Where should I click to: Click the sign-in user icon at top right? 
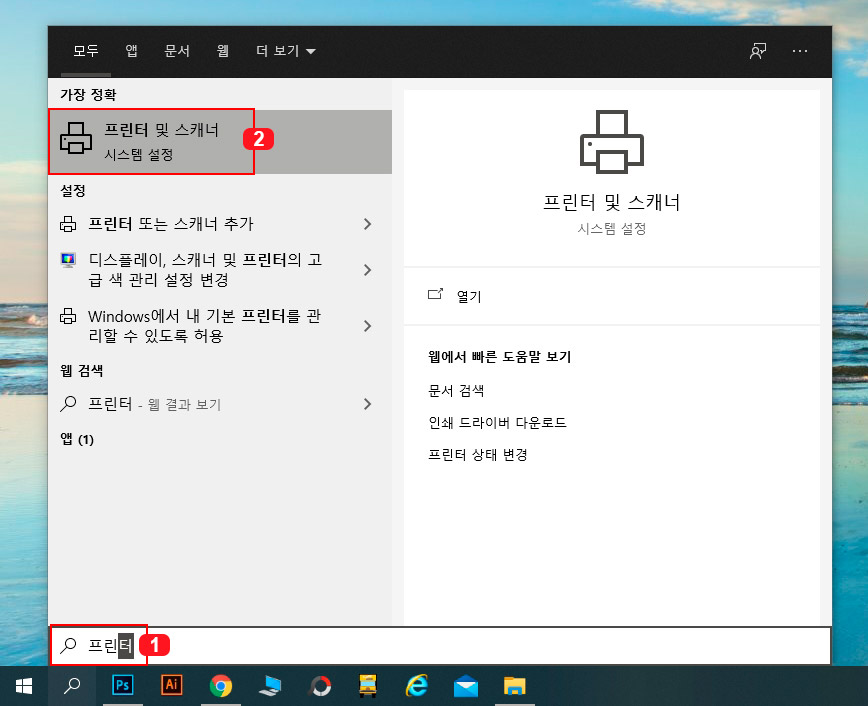point(758,51)
